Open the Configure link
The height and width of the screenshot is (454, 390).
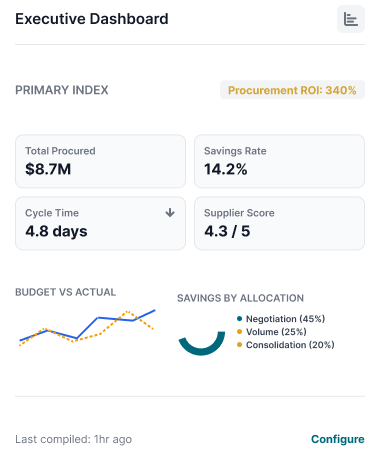coord(338,439)
